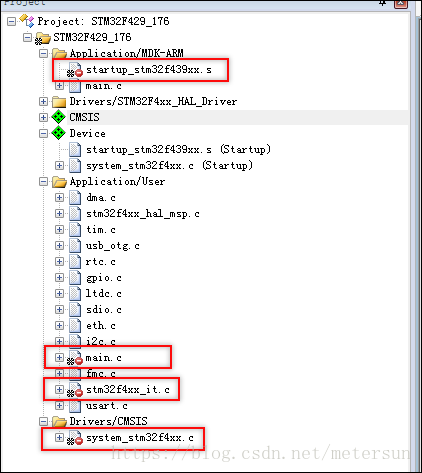
Task: Select the 'Project: STM32F429_176' label
Action: [103, 21]
